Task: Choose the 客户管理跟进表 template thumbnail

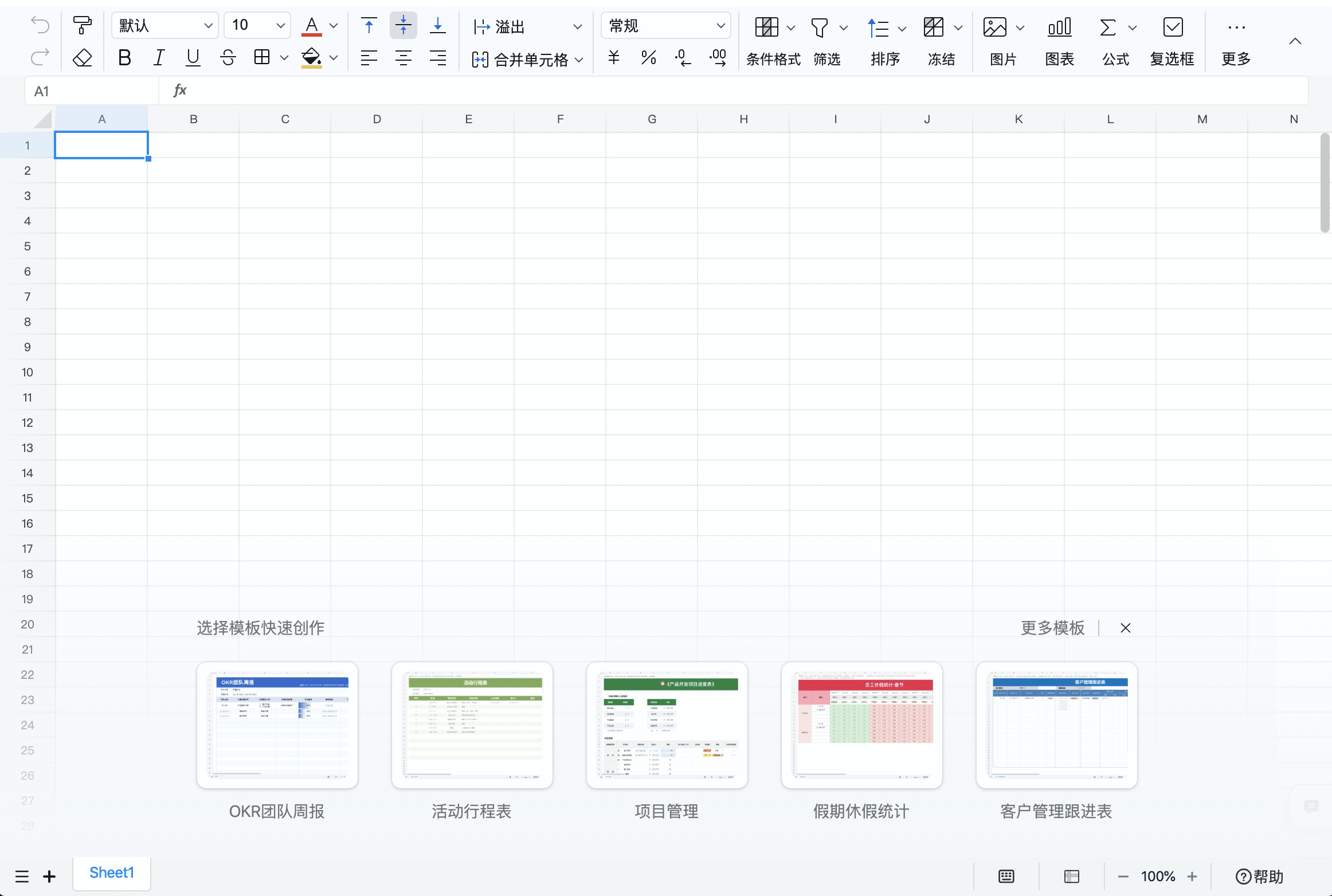Action: click(x=1057, y=725)
